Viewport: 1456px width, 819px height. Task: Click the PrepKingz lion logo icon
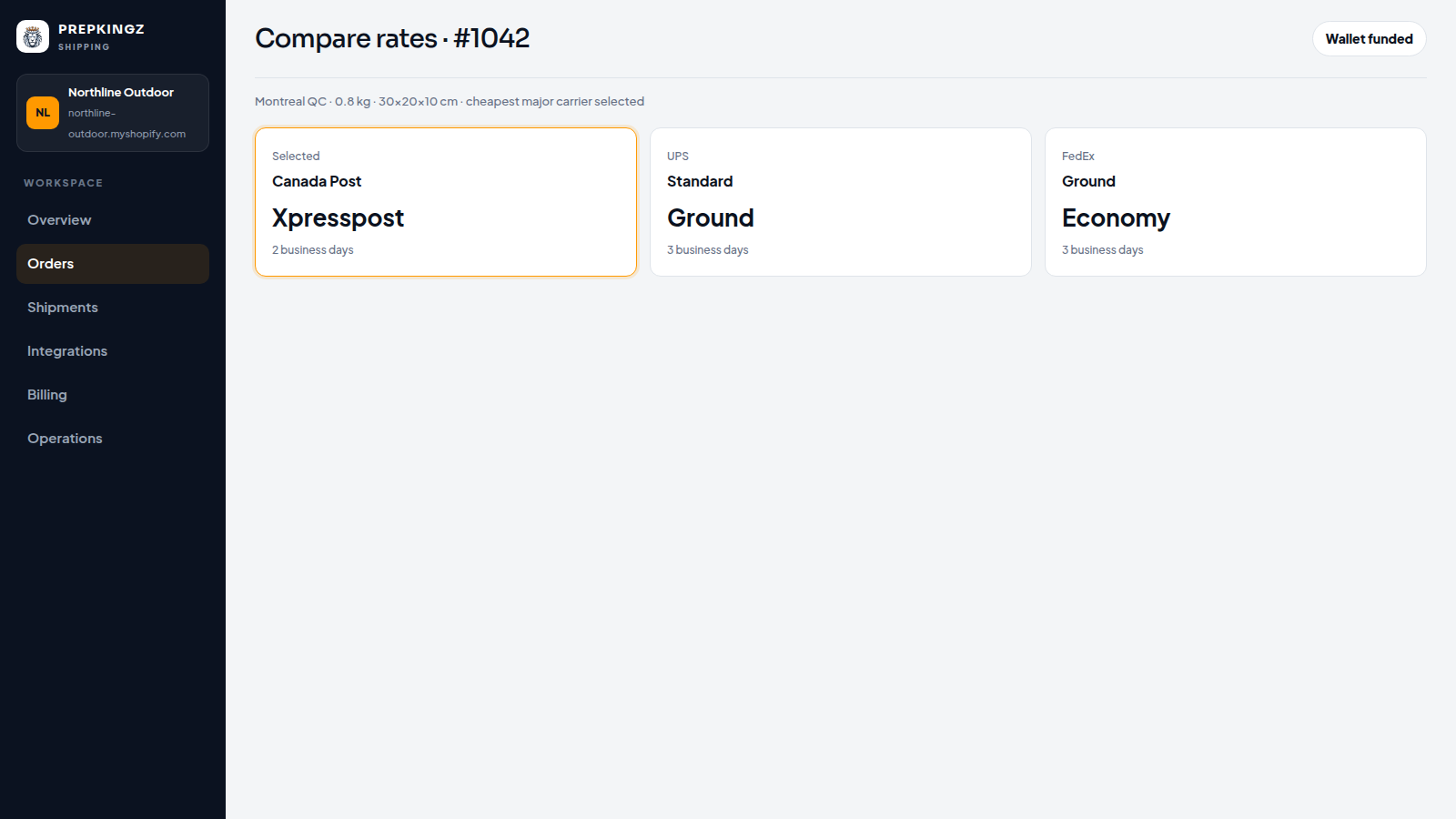click(33, 36)
